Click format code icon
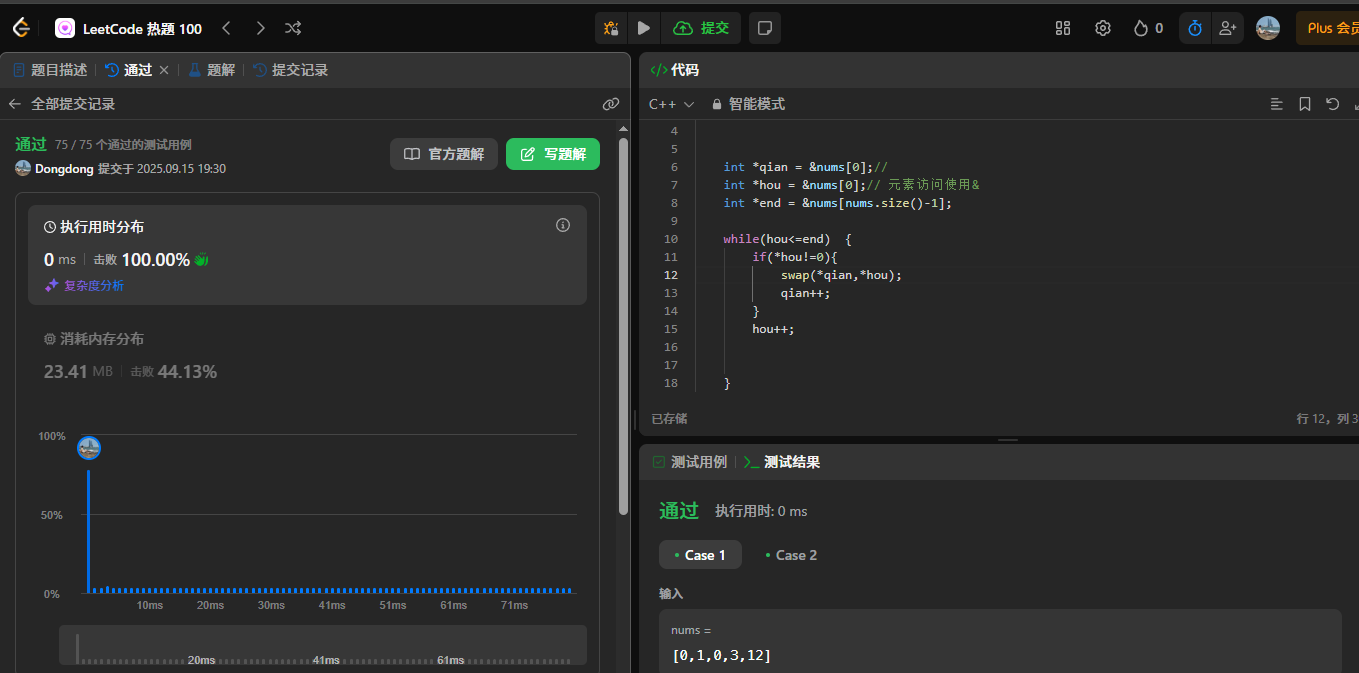Image resolution: width=1359 pixels, height=673 pixels. tap(1277, 104)
